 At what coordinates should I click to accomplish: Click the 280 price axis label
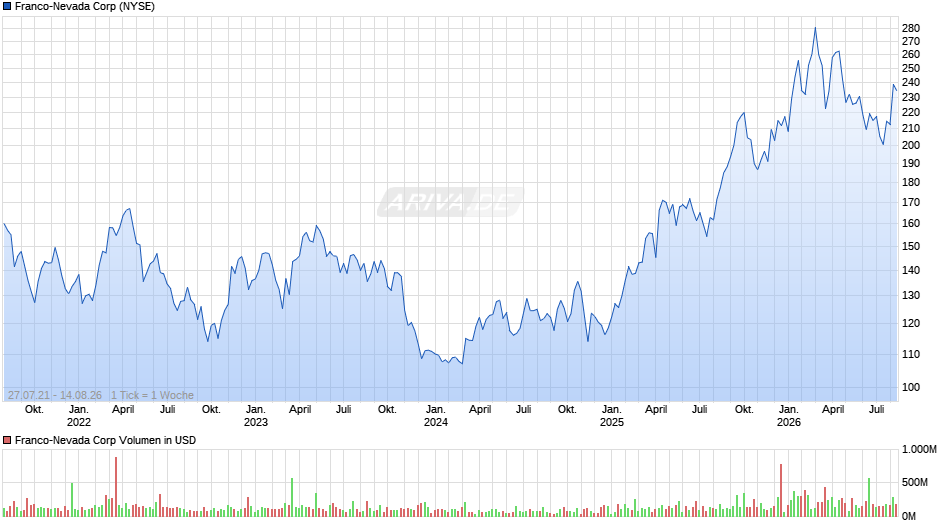(911, 28)
